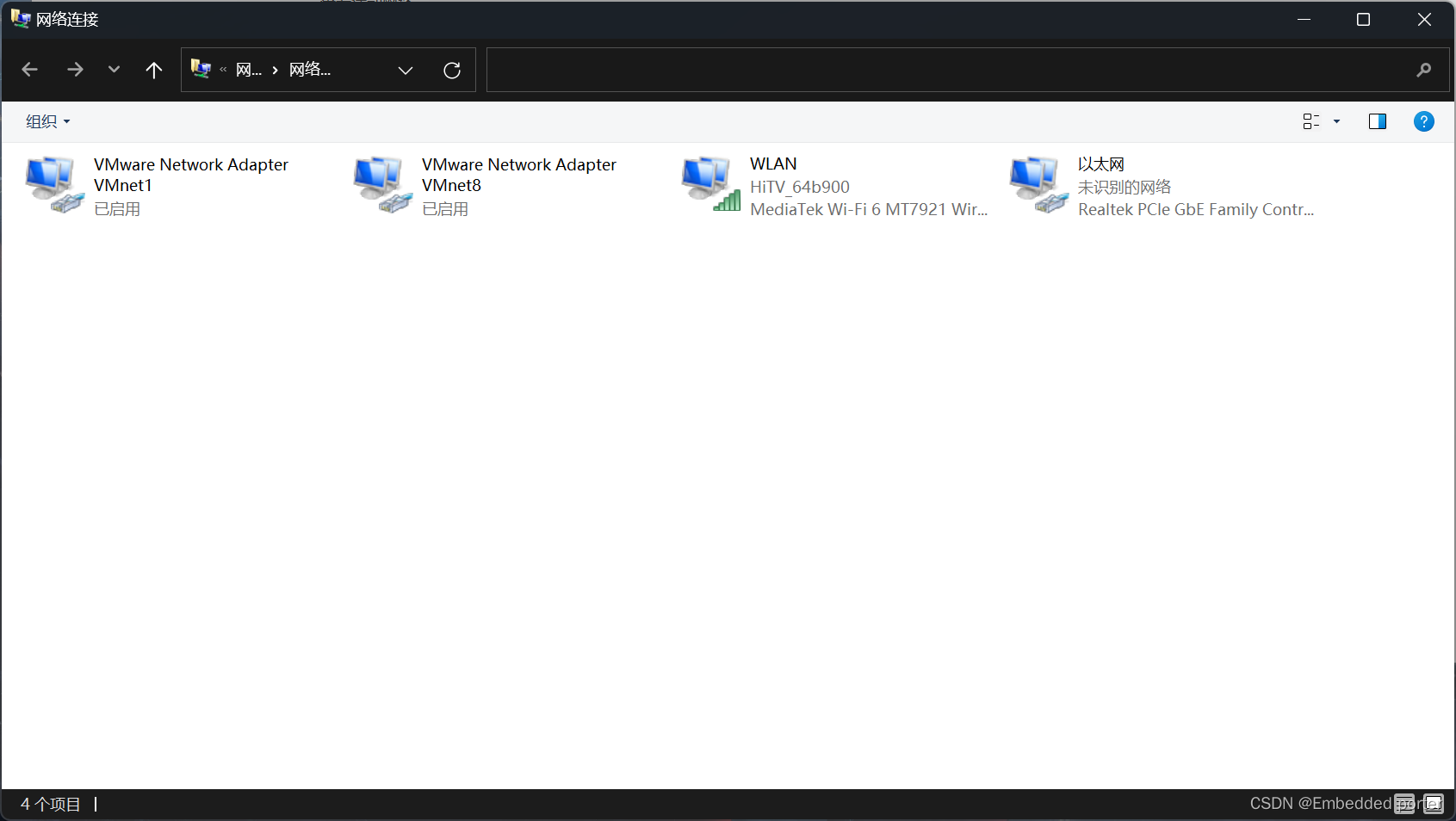The width and height of the screenshot is (1456, 821).
Task: Maximize the 网络连接 window
Action: (x=1363, y=19)
